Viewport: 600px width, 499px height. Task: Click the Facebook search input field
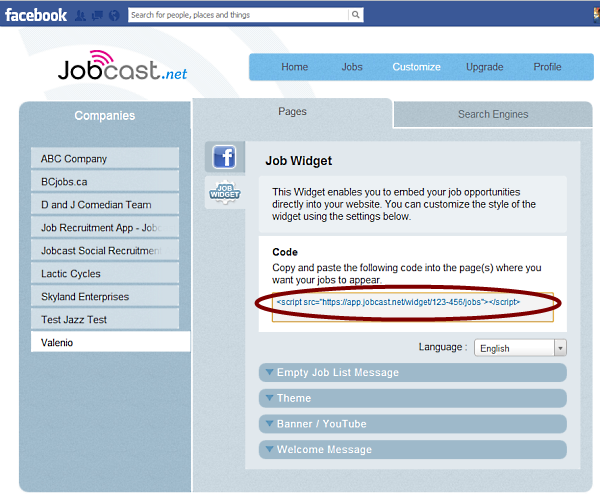(238, 15)
